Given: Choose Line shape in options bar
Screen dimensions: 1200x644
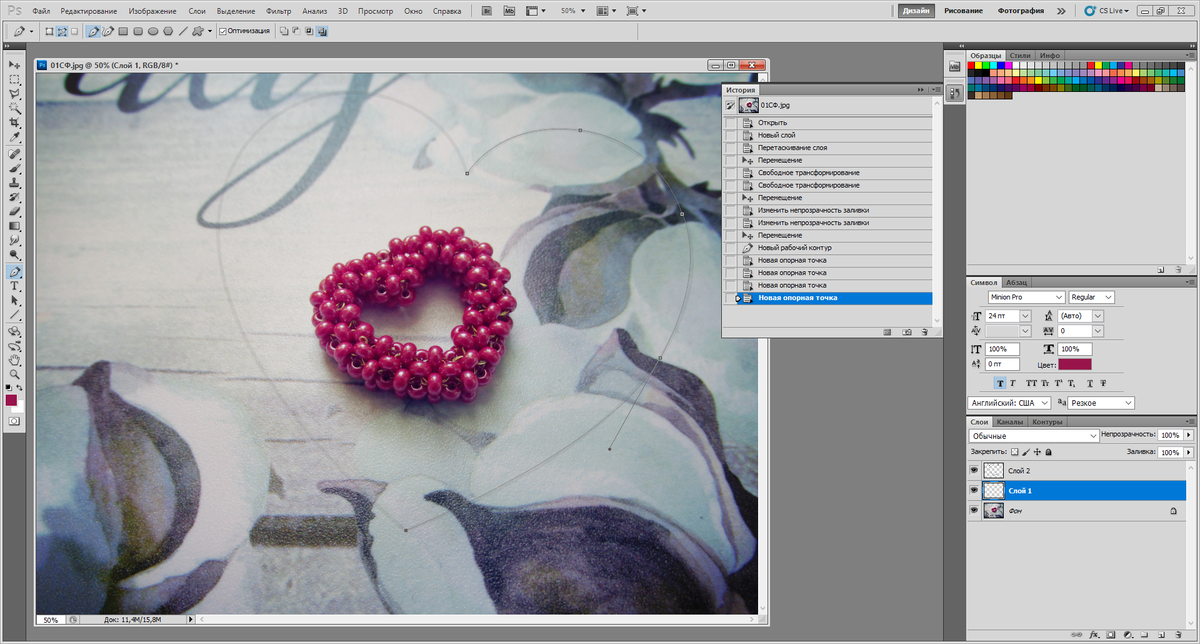Looking at the screenshot, I should click(x=183, y=31).
